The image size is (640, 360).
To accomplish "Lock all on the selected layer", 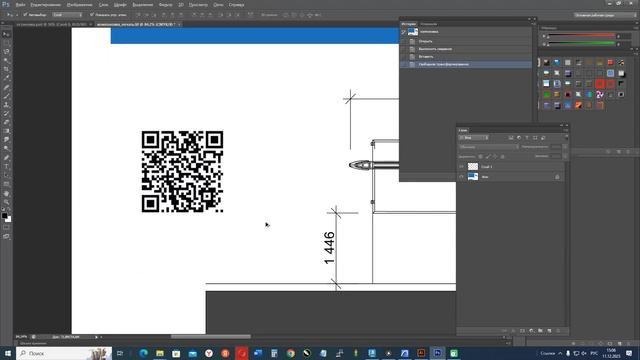I will pos(502,156).
